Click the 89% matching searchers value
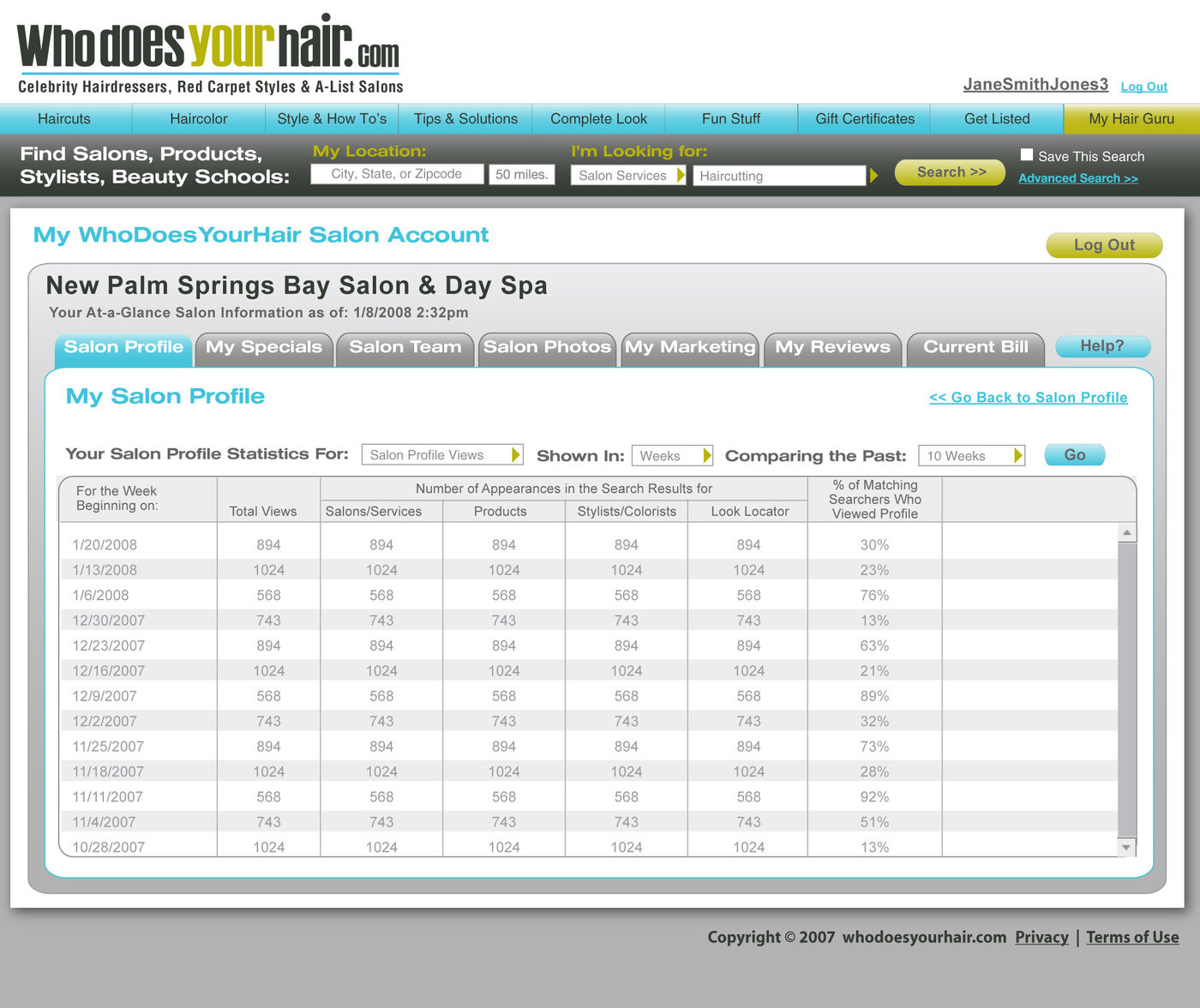The height and width of the screenshot is (1008, 1200). pyautogui.click(x=874, y=696)
